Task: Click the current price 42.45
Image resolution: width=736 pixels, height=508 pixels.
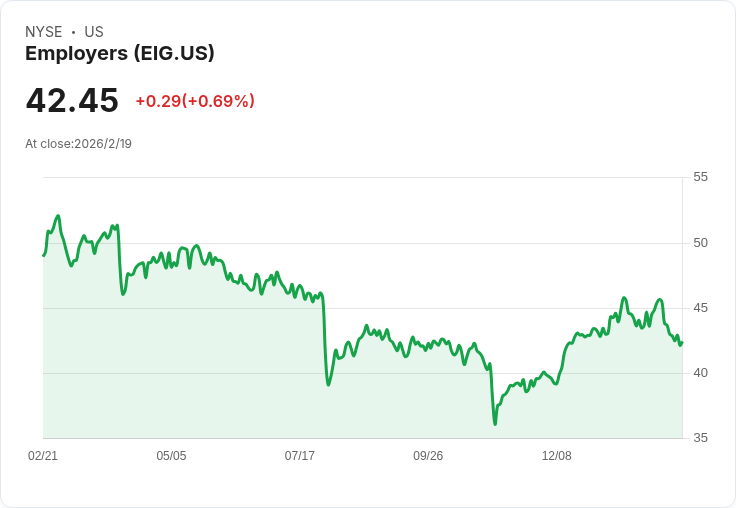Action: click(72, 100)
